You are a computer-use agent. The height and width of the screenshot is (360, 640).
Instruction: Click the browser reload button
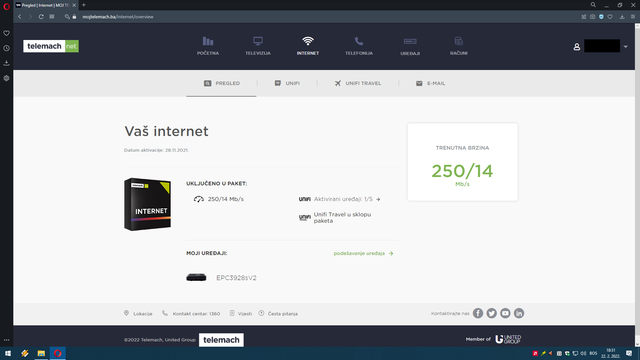click(41, 17)
